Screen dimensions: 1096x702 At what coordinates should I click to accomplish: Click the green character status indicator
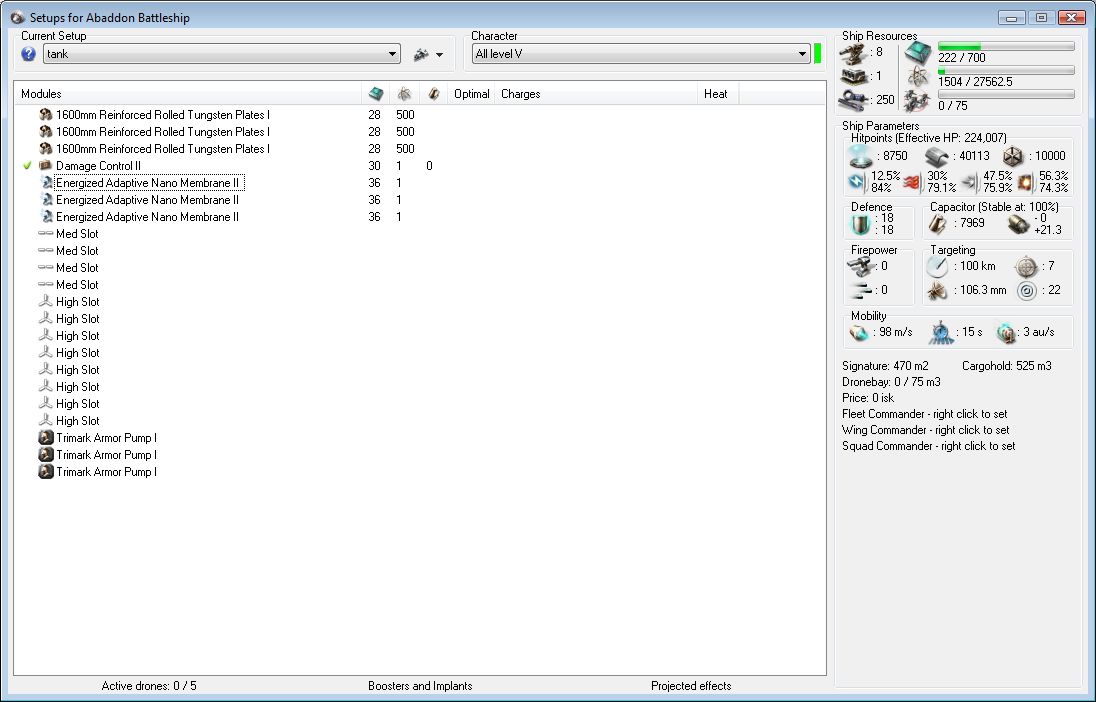pyautogui.click(x=817, y=54)
